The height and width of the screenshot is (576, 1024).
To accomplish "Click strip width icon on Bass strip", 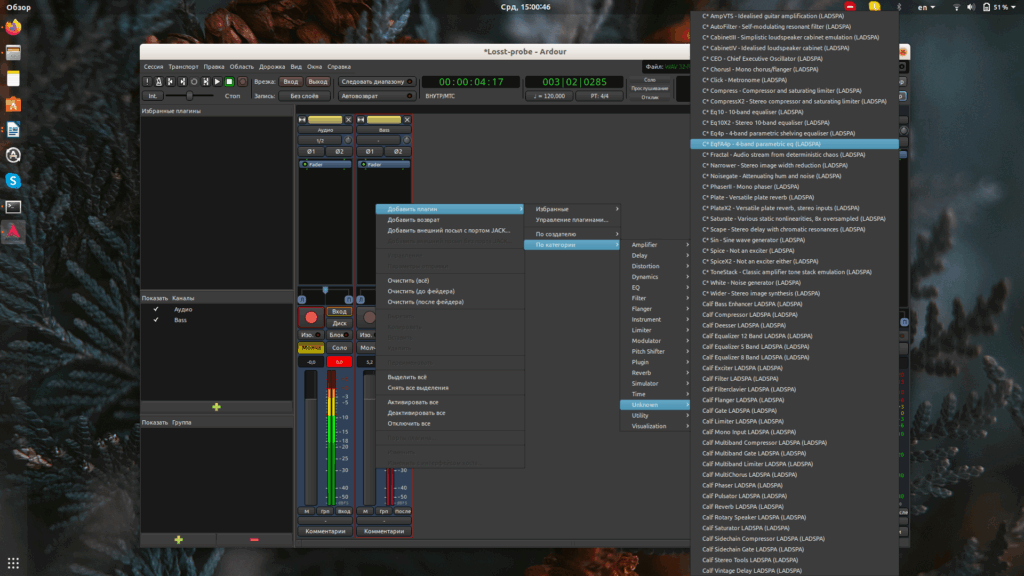I will 360,120.
